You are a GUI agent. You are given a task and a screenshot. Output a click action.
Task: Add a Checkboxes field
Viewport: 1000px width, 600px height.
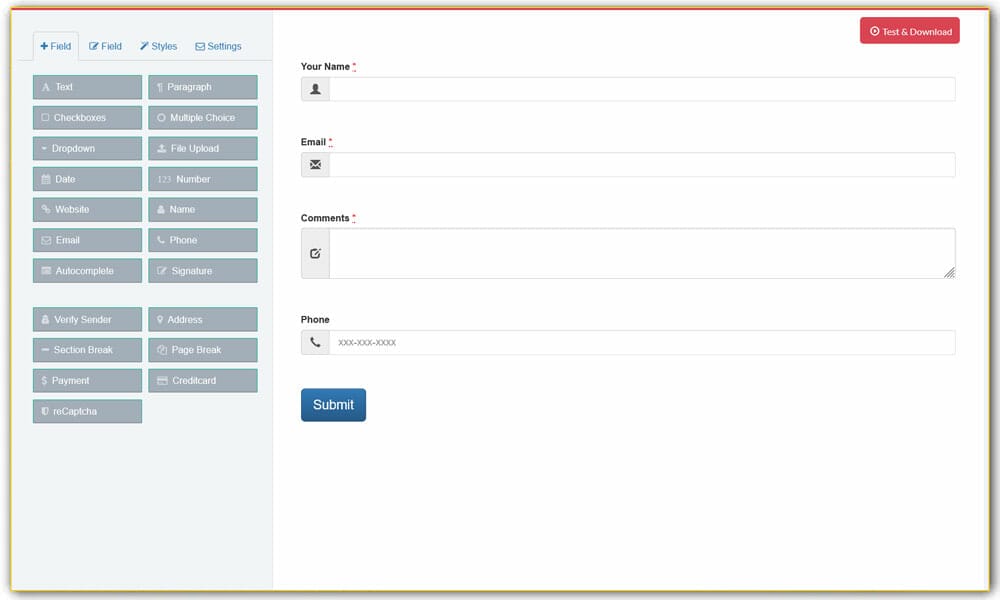[87, 118]
